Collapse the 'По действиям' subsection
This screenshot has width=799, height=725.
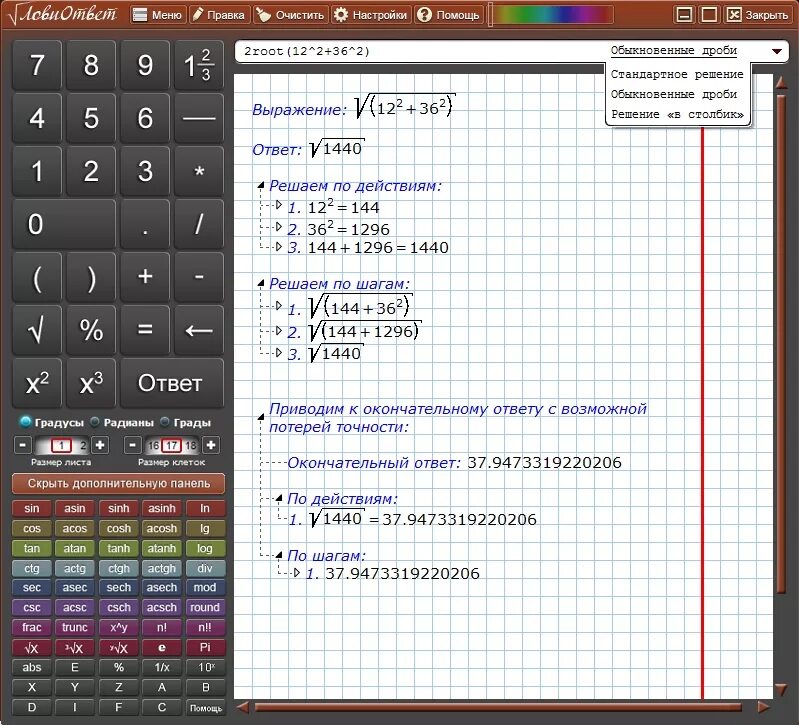(279, 498)
